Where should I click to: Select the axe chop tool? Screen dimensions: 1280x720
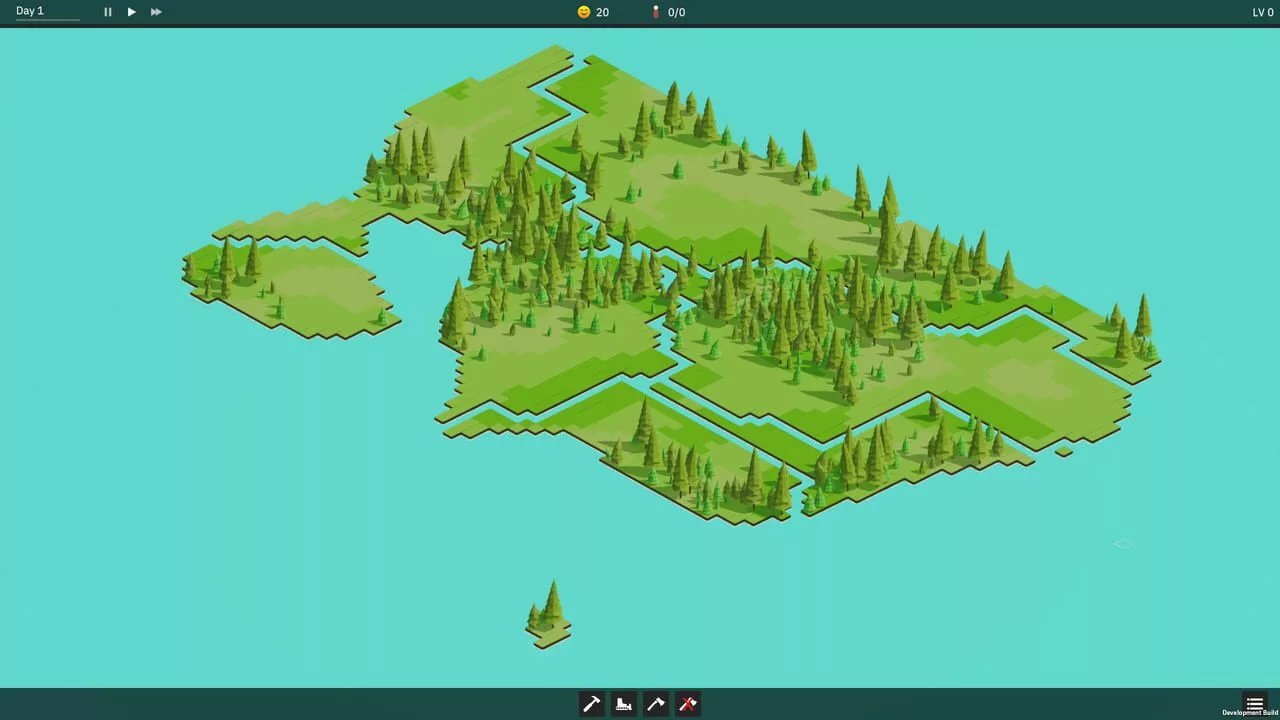(656, 704)
